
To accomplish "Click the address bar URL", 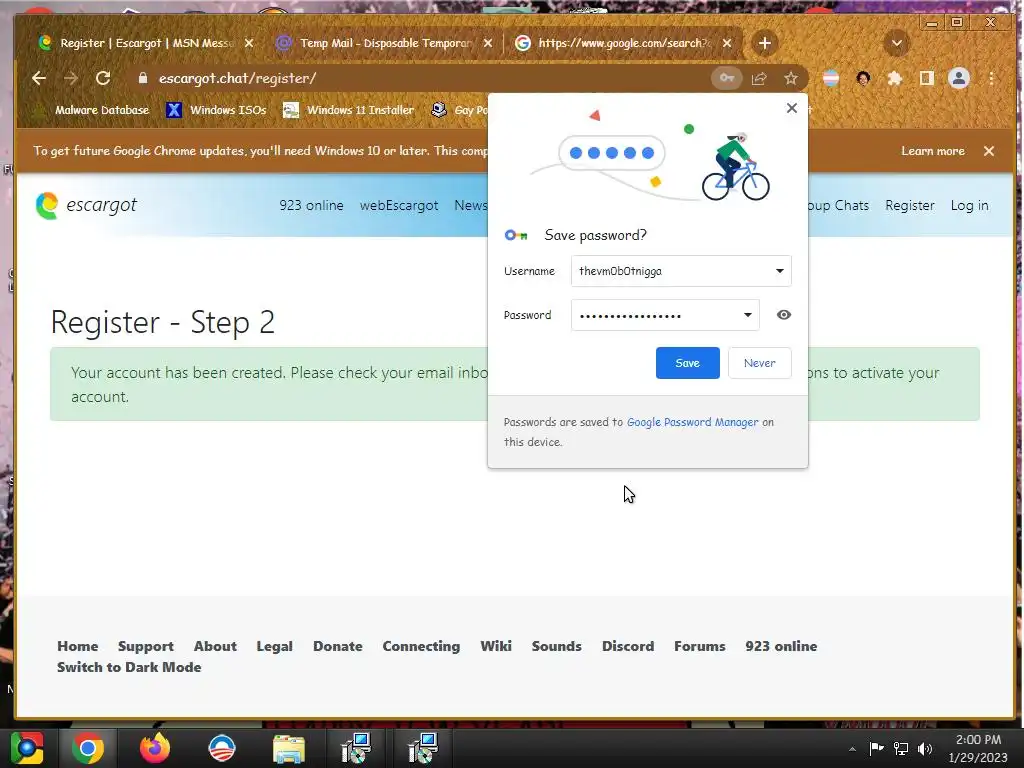I will pyautogui.click(x=237, y=78).
